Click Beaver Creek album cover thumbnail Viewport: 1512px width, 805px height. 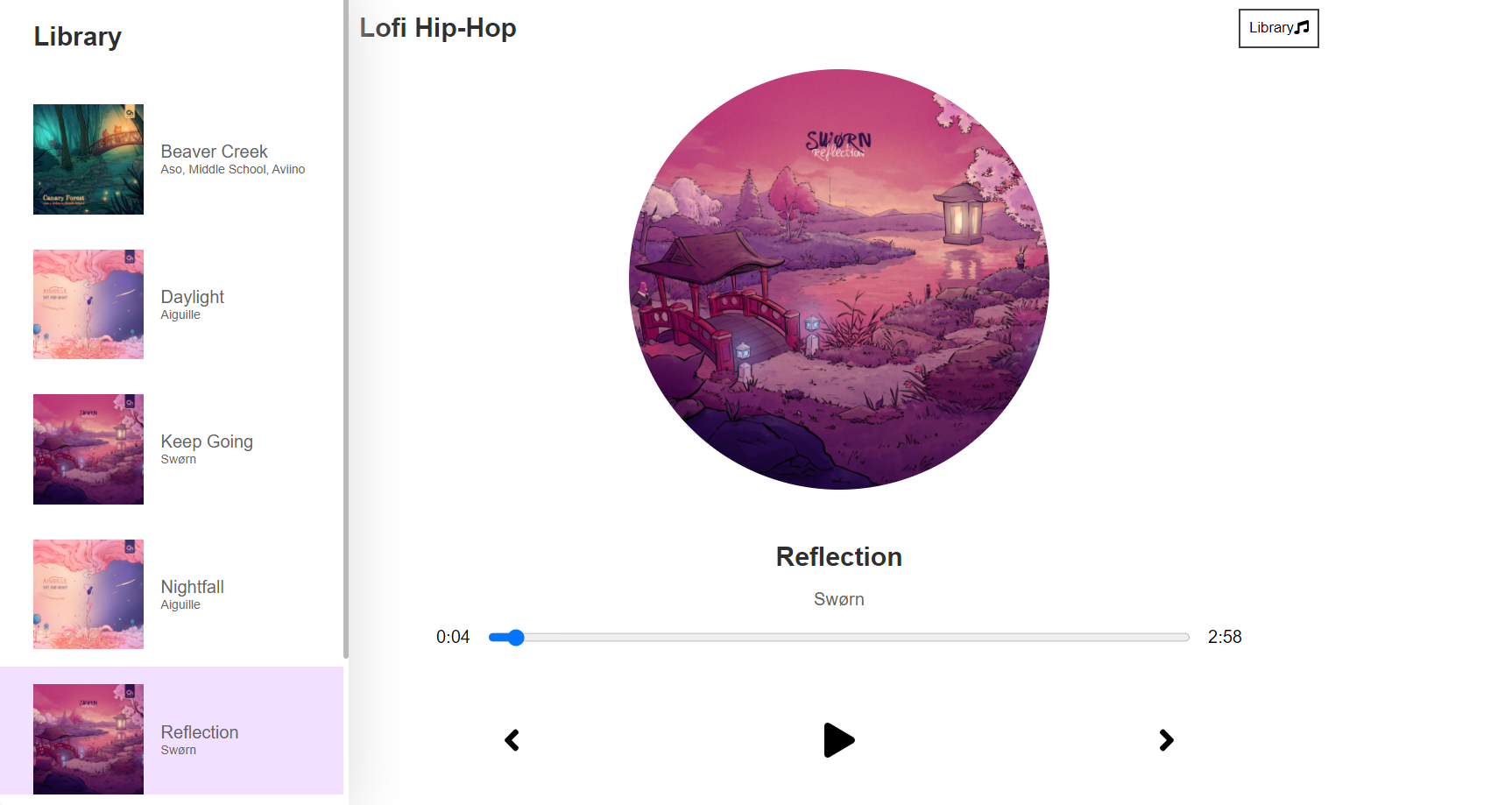[88, 159]
